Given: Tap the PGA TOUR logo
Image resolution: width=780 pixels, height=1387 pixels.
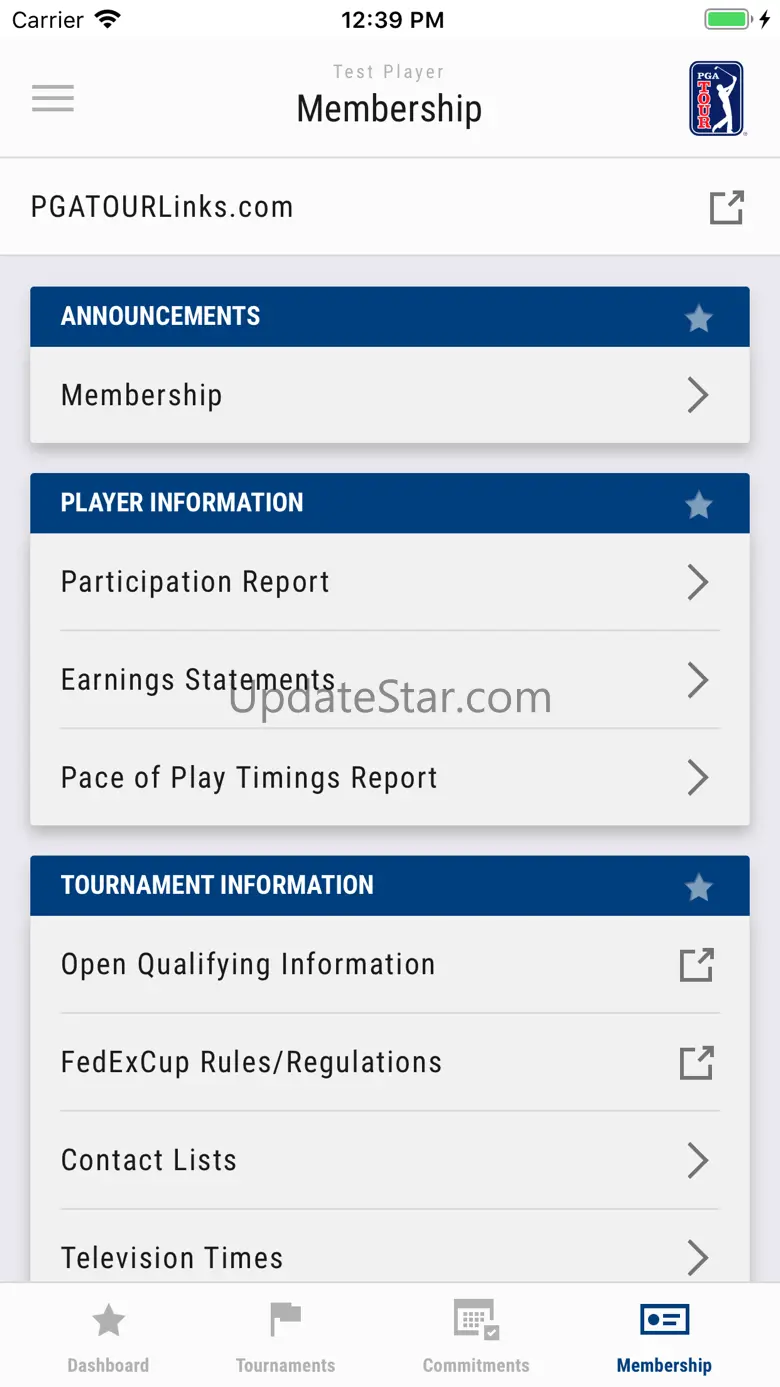Looking at the screenshot, I should [716, 98].
